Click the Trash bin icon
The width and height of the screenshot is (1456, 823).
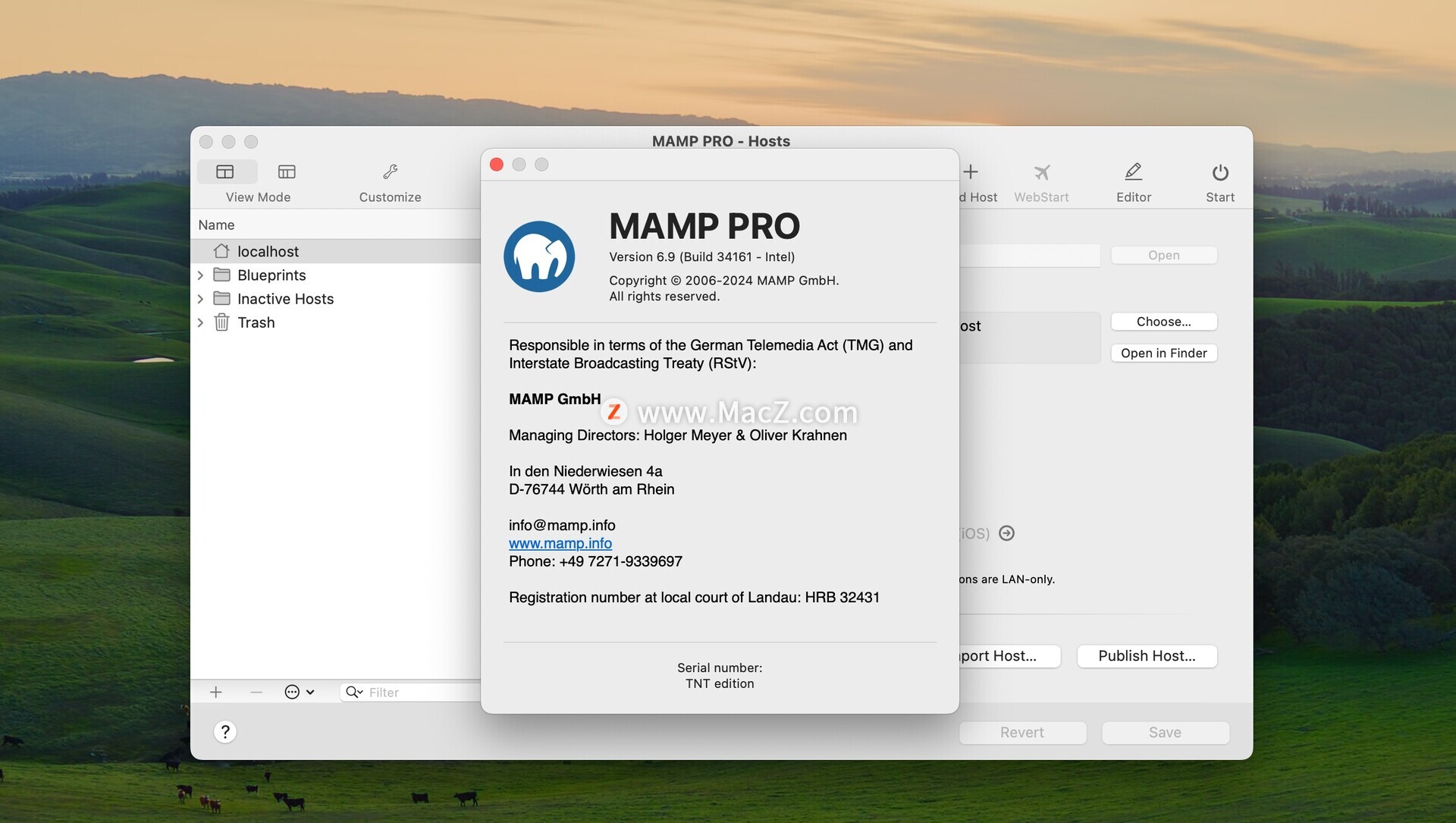pos(221,322)
